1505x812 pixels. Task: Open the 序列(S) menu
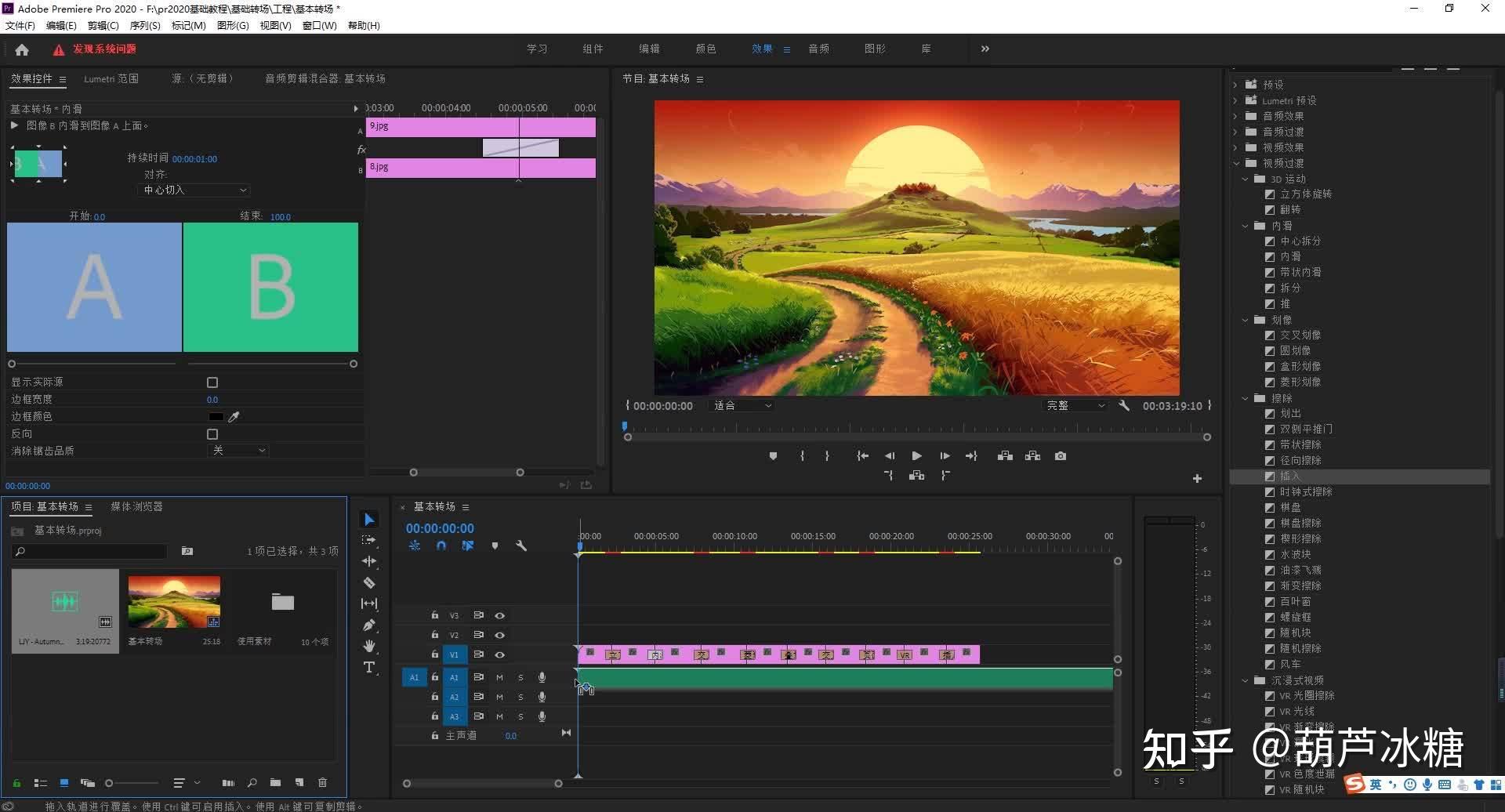click(x=145, y=26)
